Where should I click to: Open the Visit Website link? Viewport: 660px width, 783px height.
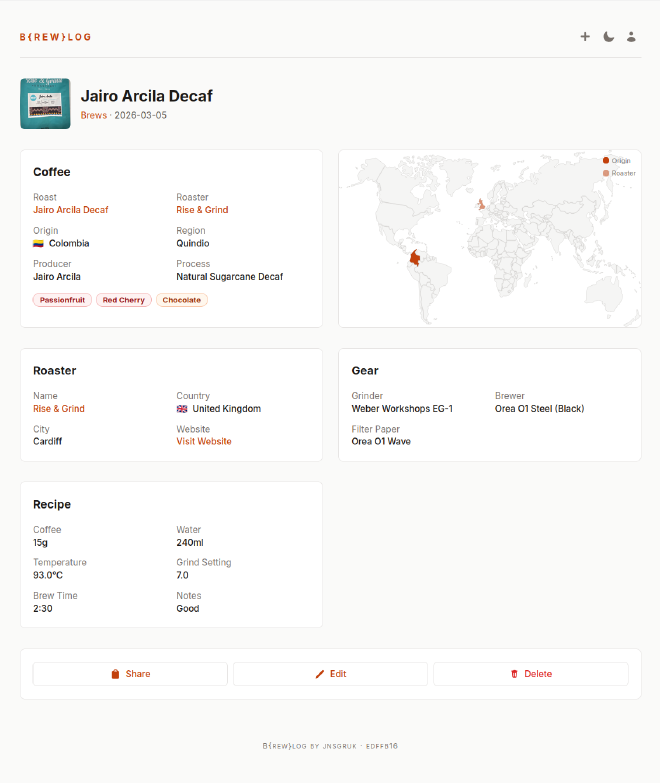click(203, 441)
